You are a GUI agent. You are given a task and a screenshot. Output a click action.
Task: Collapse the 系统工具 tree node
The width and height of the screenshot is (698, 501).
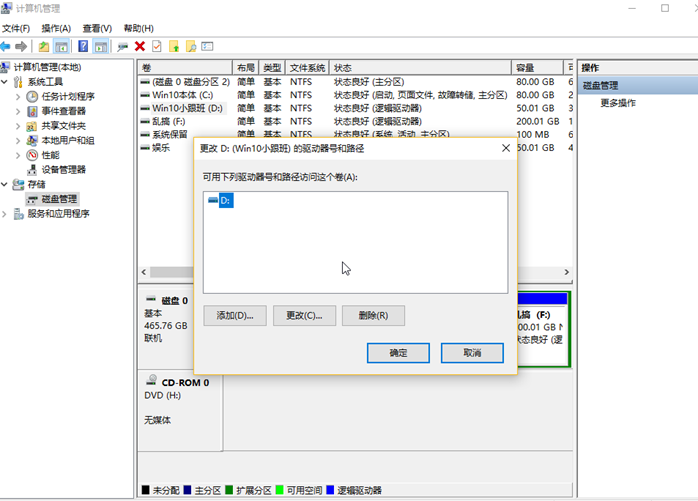6,82
